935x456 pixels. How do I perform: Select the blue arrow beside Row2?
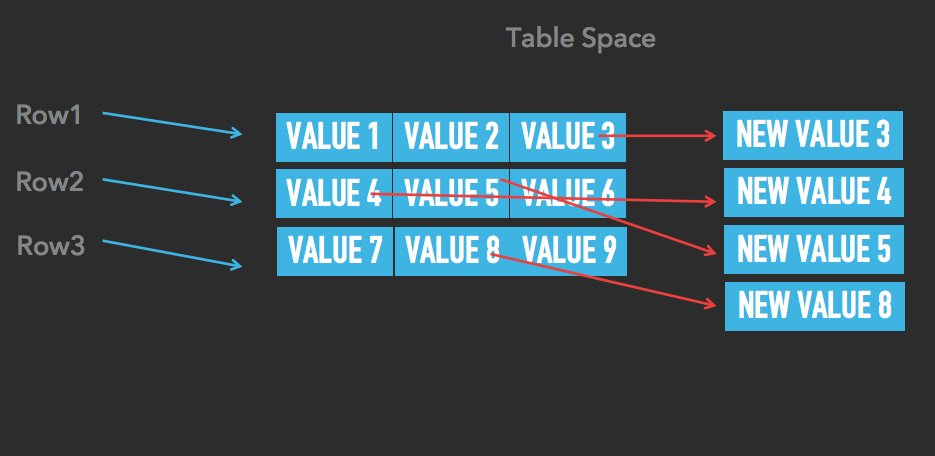click(x=172, y=190)
